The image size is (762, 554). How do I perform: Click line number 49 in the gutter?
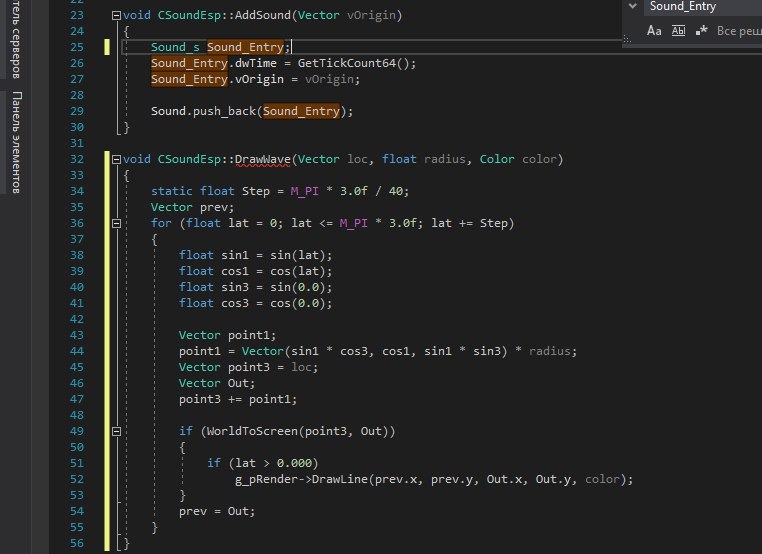point(77,431)
